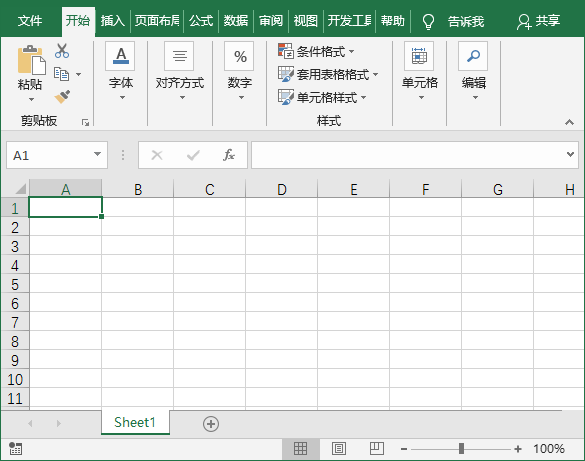Viewport: 585px width, 461px height.
Task: Select row 5 header
Action: click(15, 284)
